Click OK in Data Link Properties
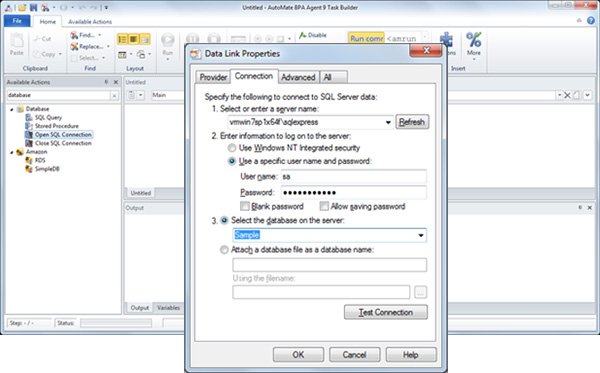 click(x=298, y=355)
